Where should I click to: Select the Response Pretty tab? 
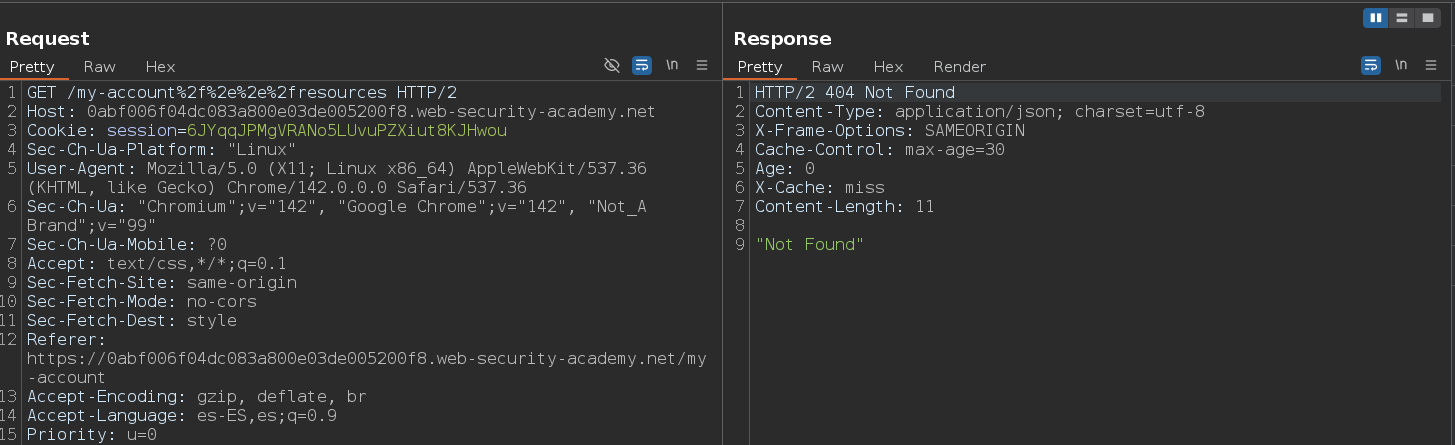[760, 67]
